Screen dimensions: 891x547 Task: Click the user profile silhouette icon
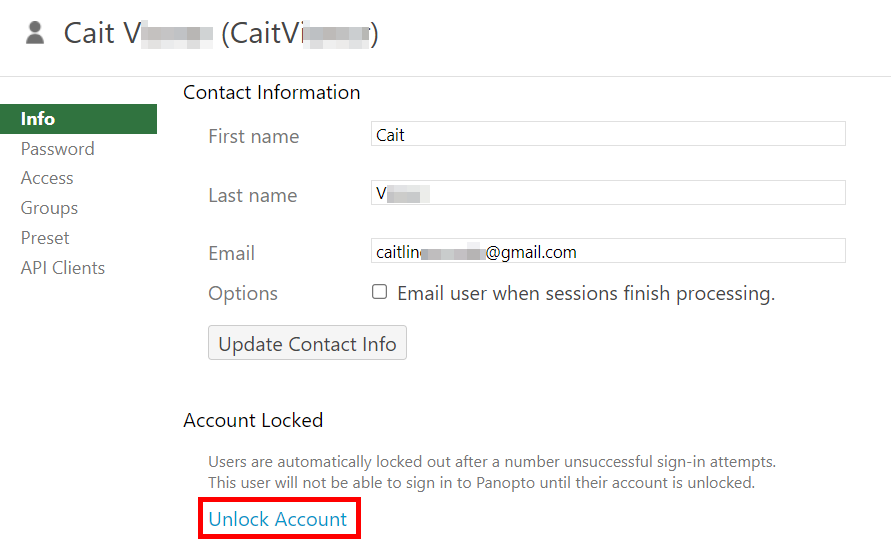point(35,33)
